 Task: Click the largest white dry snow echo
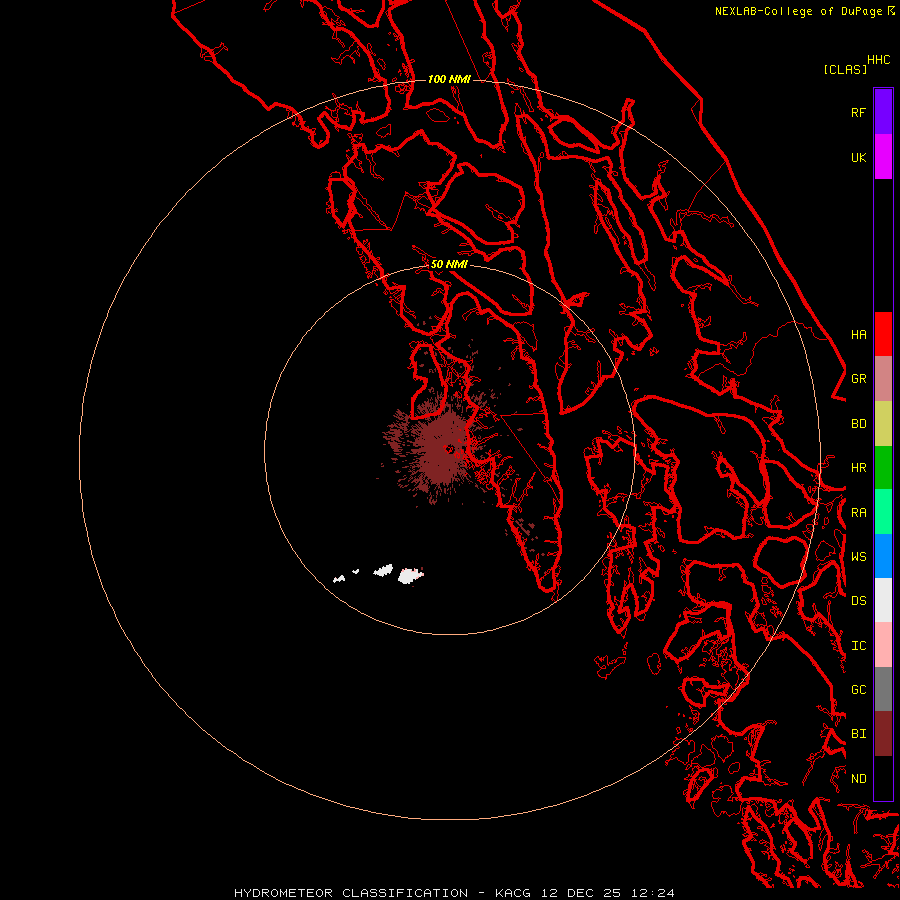410,575
